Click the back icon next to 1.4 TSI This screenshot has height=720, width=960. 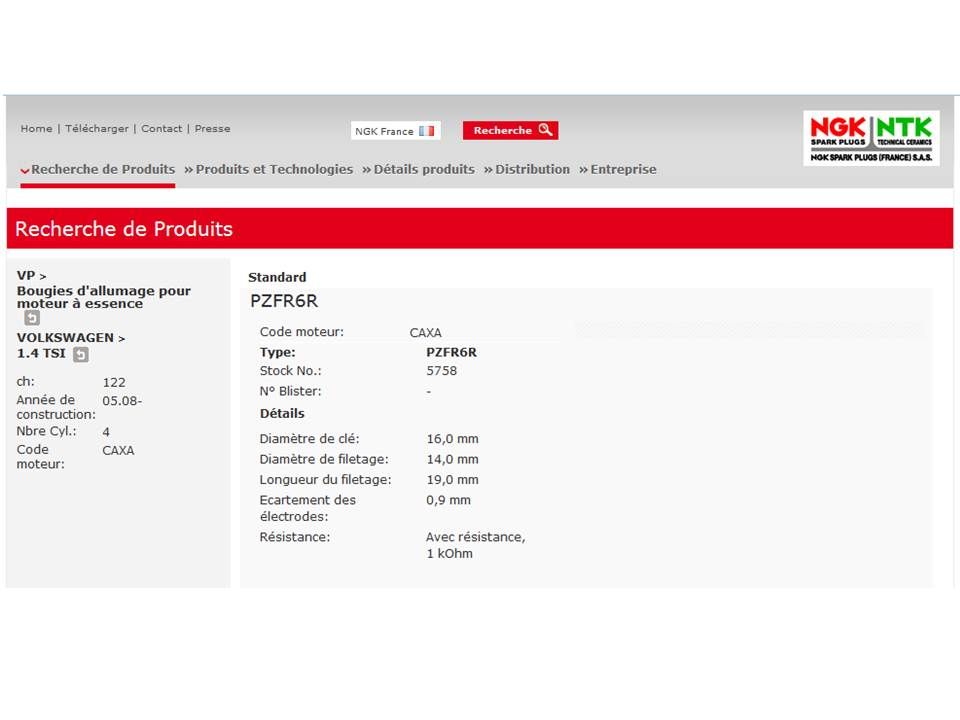81,354
